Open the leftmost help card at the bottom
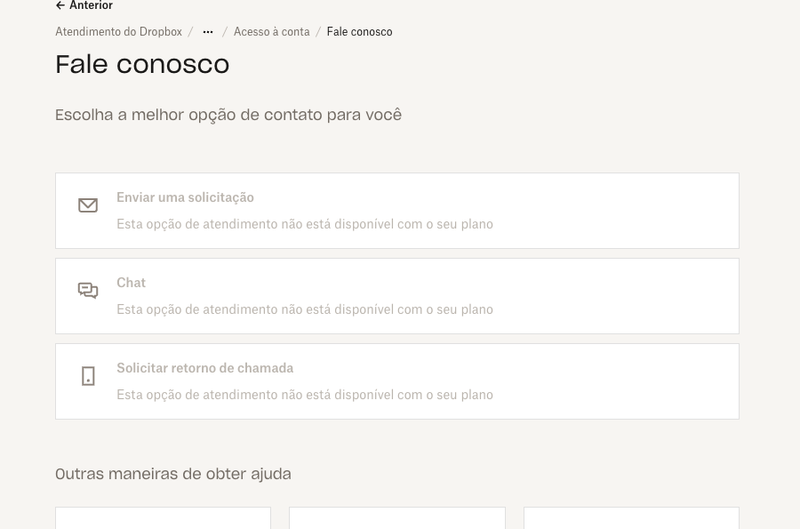This screenshot has width=800, height=529. 163,518
